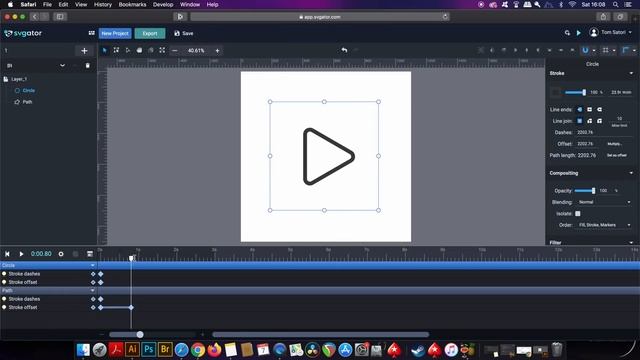Open the projects grid icon

coord(91,33)
